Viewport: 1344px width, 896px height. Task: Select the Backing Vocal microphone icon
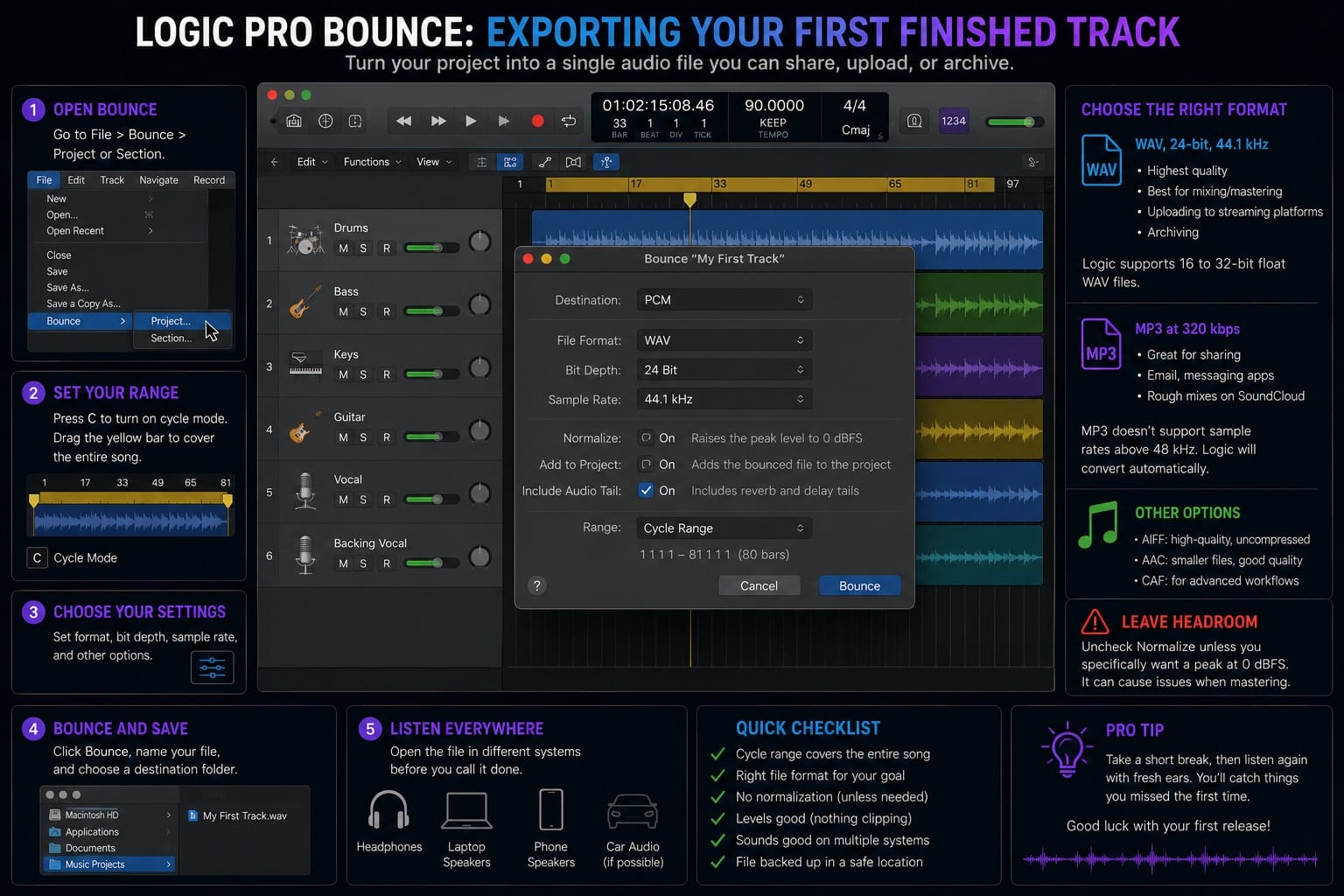click(x=305, y=554)
